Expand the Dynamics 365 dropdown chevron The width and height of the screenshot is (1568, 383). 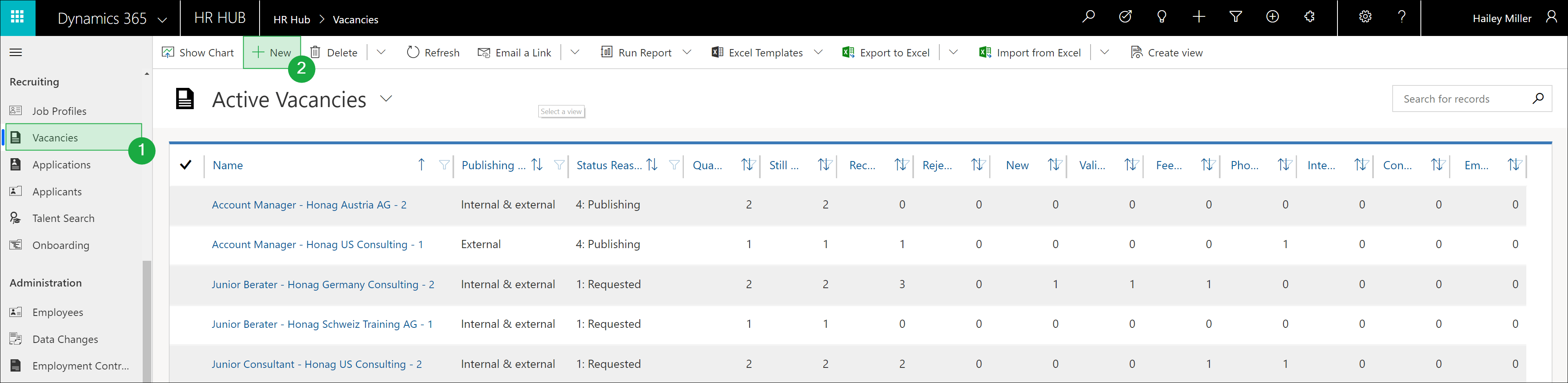(163, 20)
